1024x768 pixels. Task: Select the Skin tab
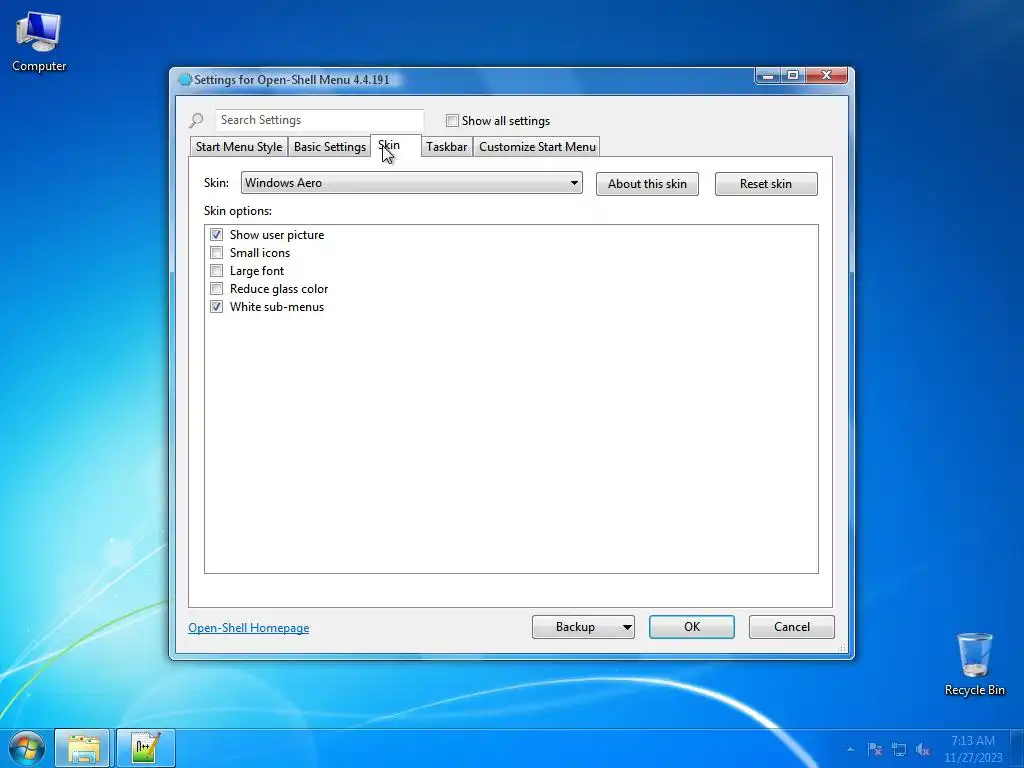click(x=396, y=146)
